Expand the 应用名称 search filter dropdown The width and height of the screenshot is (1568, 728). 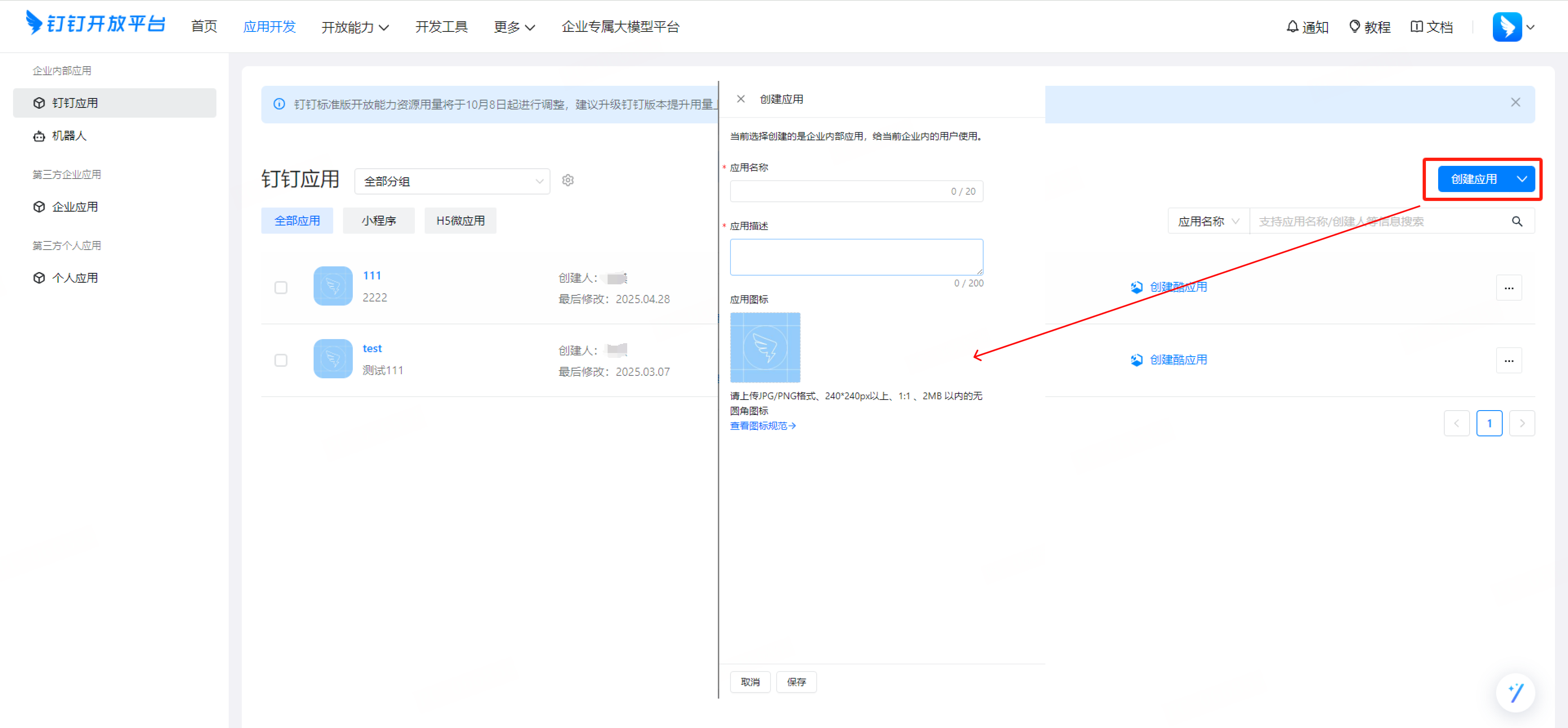(x=1208, y=221)
